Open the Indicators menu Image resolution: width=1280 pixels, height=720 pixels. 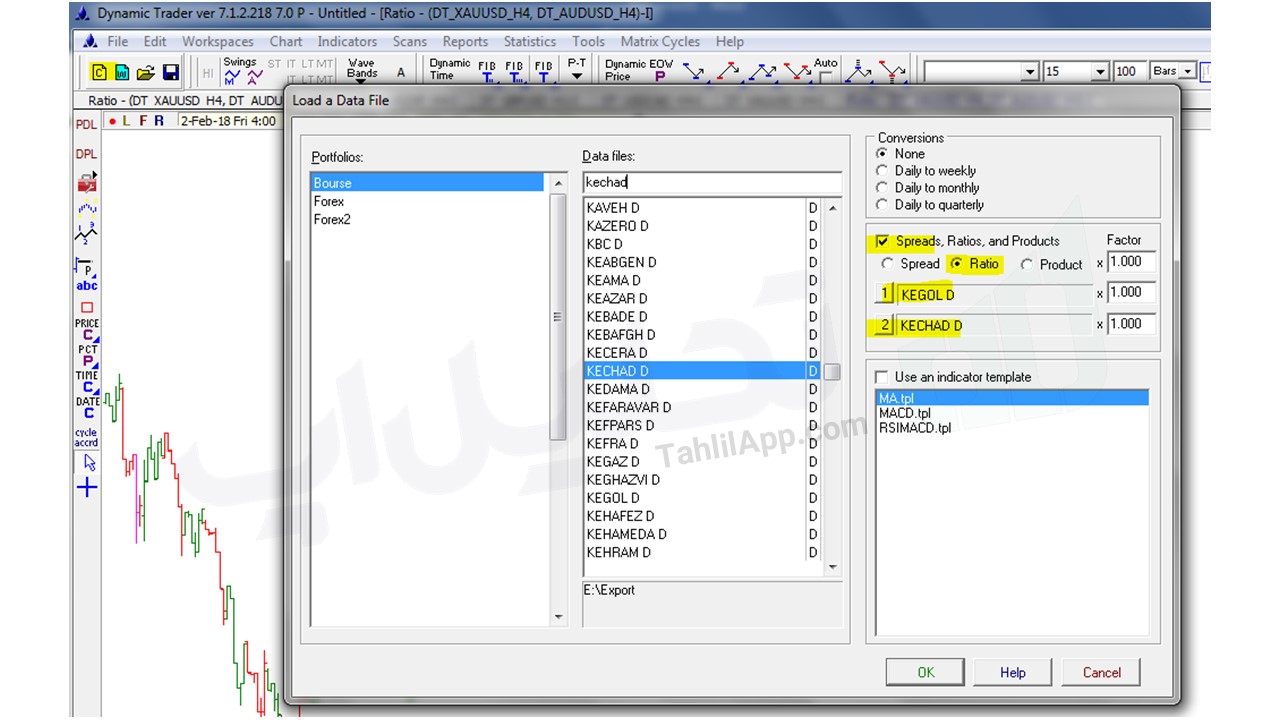[347, 41]
